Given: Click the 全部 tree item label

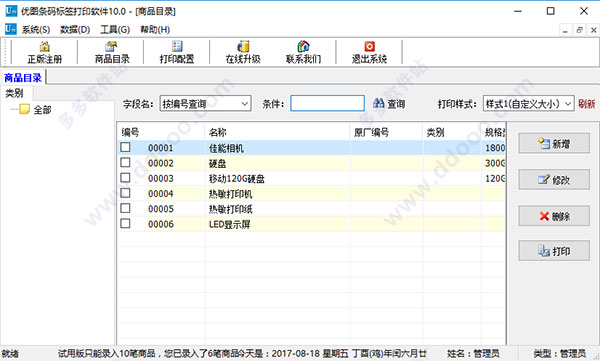Looking at the screenshot, I should click(x=42, y=110).
